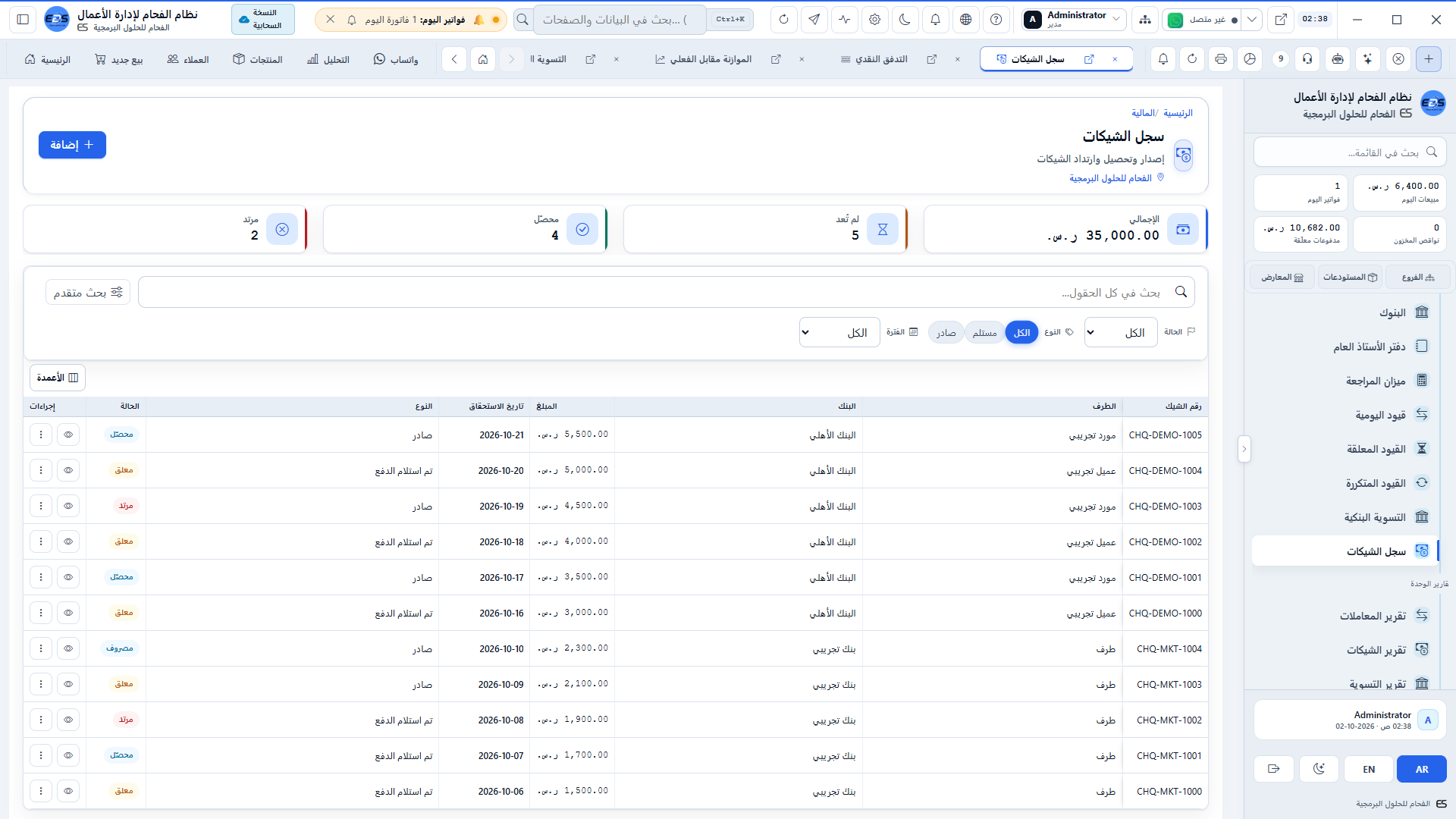Screen dimensions: 1456x819
Task: View cheque CHQ-DEMO-1005 via eye icon
Action: click(x=68, y=435)
